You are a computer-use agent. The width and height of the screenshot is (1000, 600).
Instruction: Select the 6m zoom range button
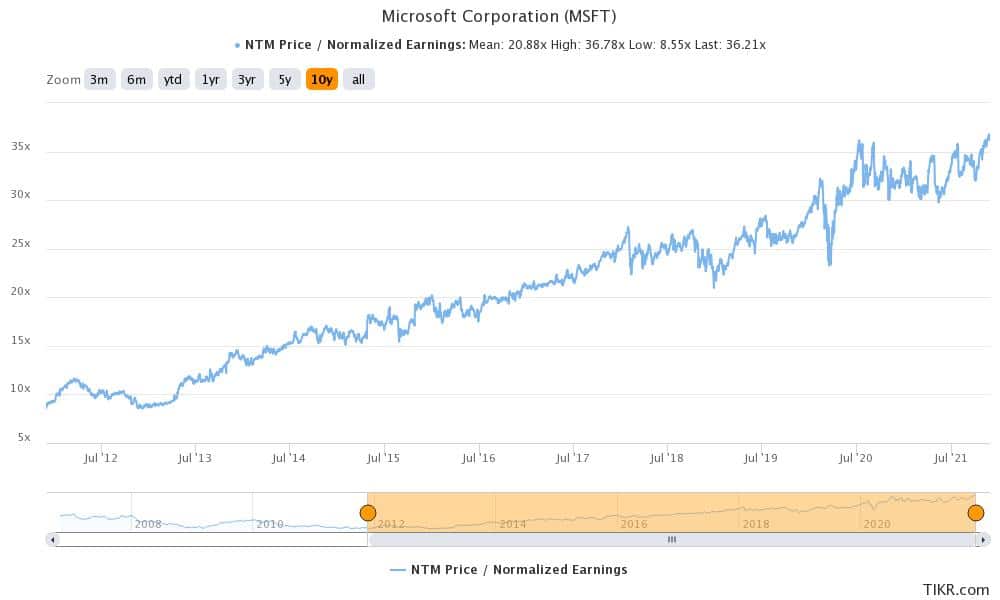coord(136,80)
